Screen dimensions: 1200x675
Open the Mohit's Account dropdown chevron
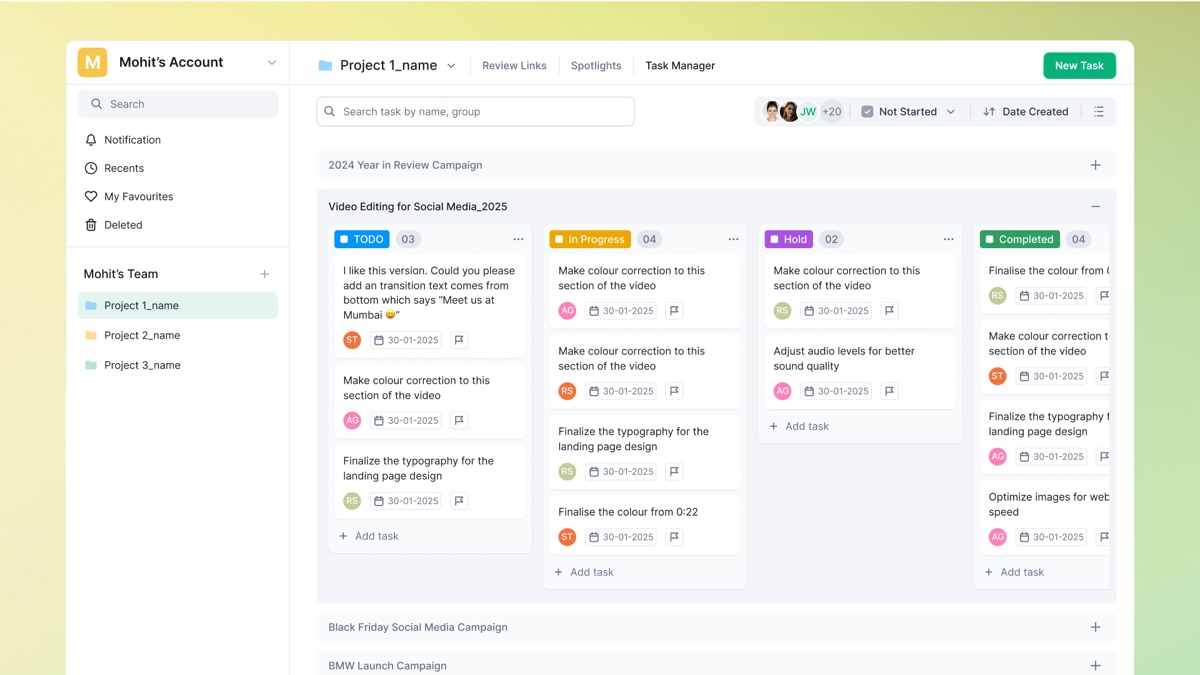(272, 63)
